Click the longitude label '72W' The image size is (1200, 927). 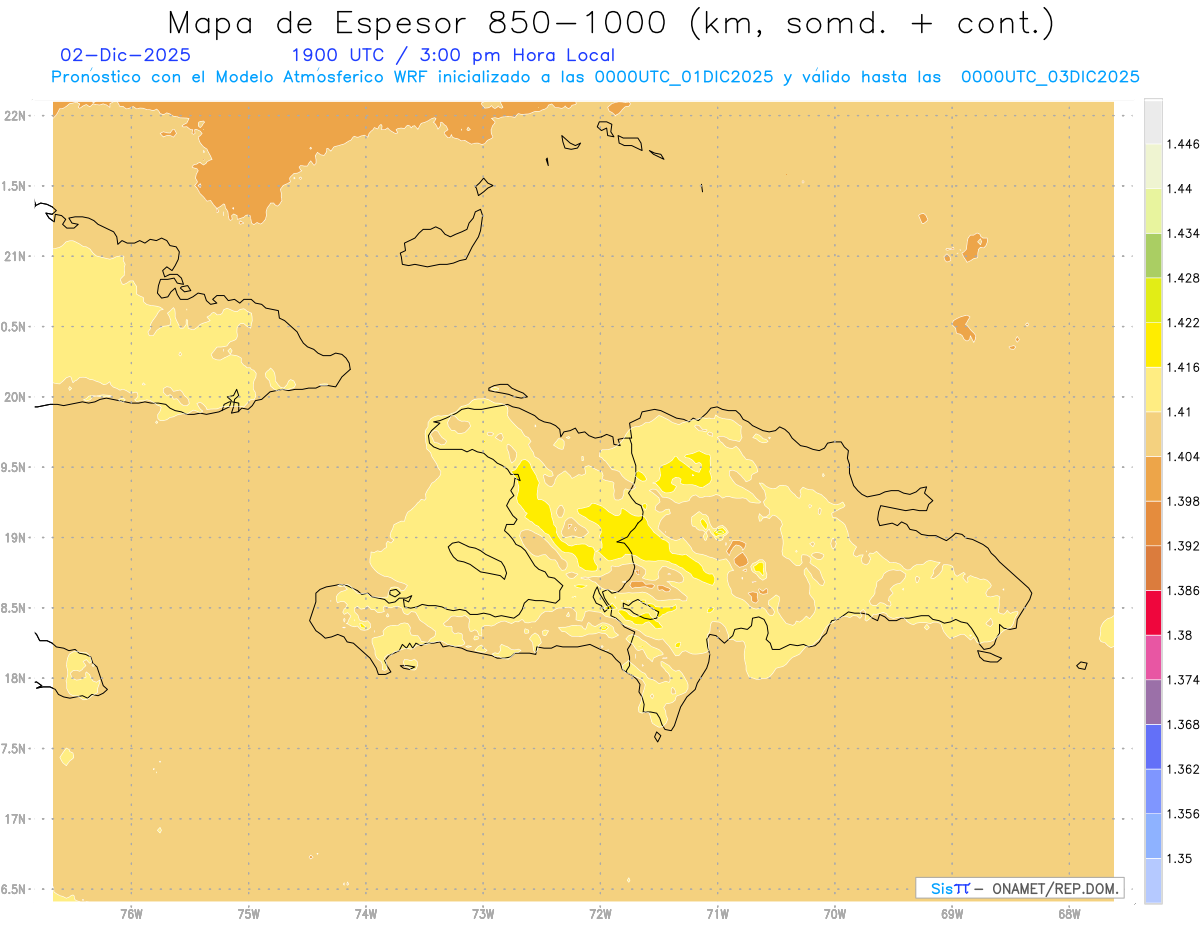point(600,913)
